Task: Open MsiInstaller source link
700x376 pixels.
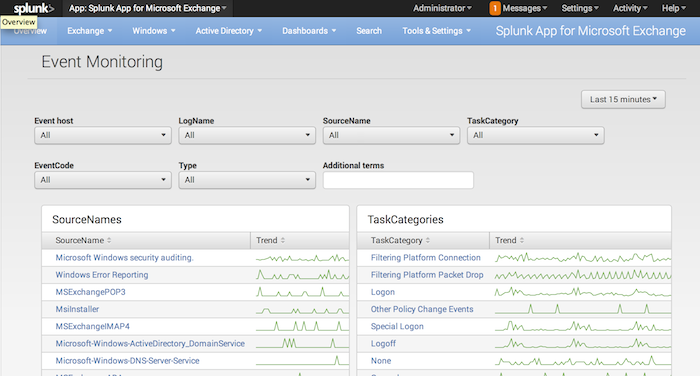Action: click(77, 309)
